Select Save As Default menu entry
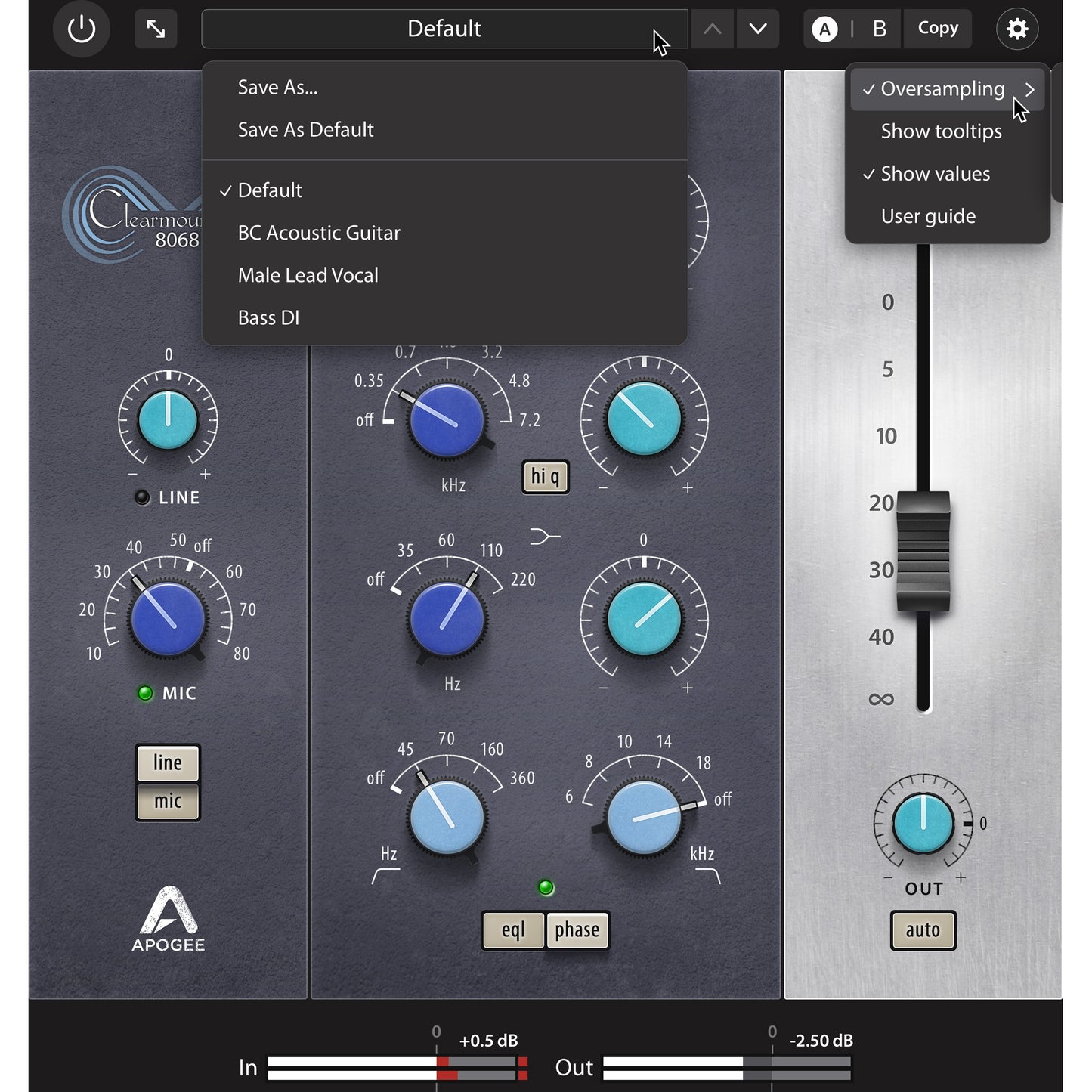The height and width of the screenshot is (1092, 1092). tap(305, 130)
